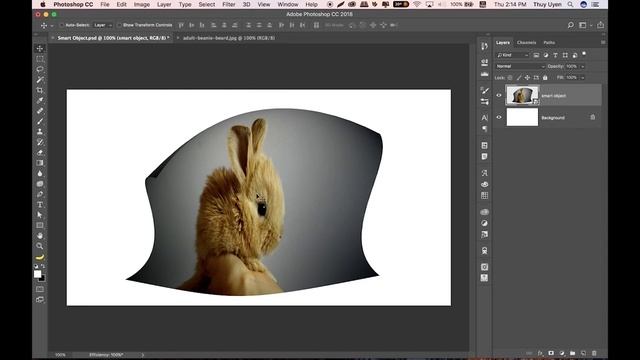Toggle layer filtering on/off switch
The height and width of the screenshot is (360, 640).
(x=584, y=54)
